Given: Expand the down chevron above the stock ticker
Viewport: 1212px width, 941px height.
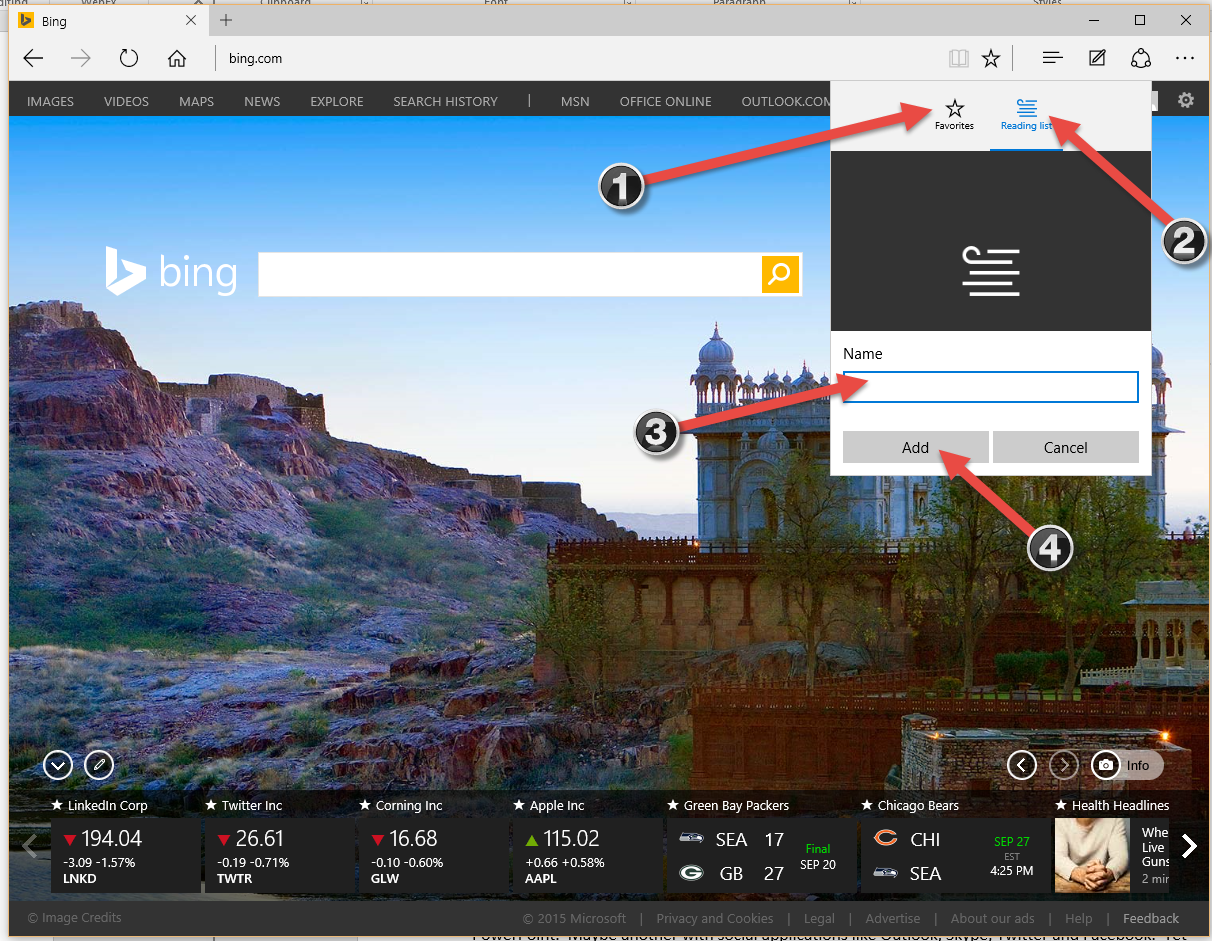Looking at the screenshot, I should coord(57,764).
